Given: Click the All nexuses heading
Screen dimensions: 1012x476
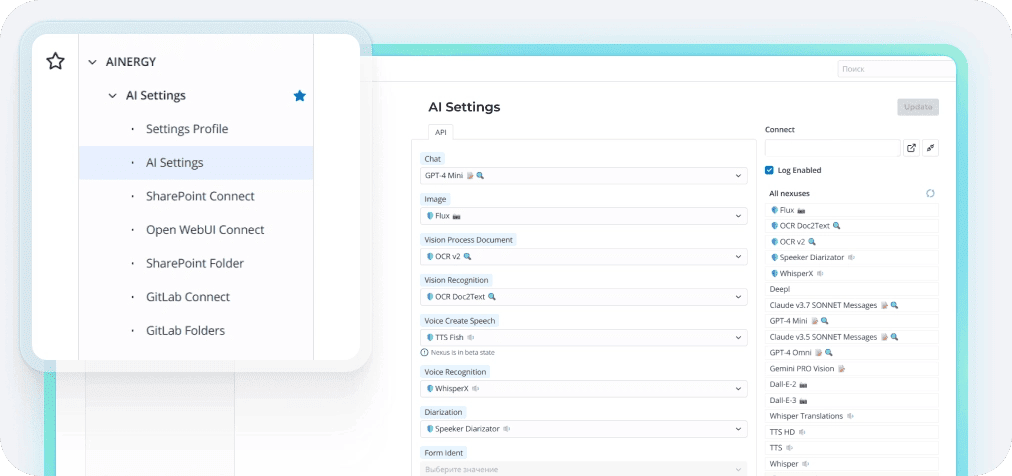Looking at the screenshot, I should click(789, 193).
